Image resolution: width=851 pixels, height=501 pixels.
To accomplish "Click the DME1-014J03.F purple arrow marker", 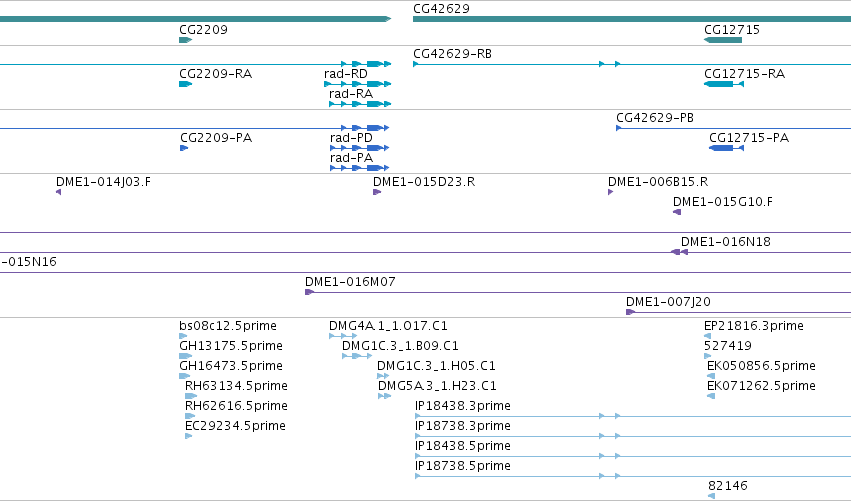I will click(x=59, y=192).
